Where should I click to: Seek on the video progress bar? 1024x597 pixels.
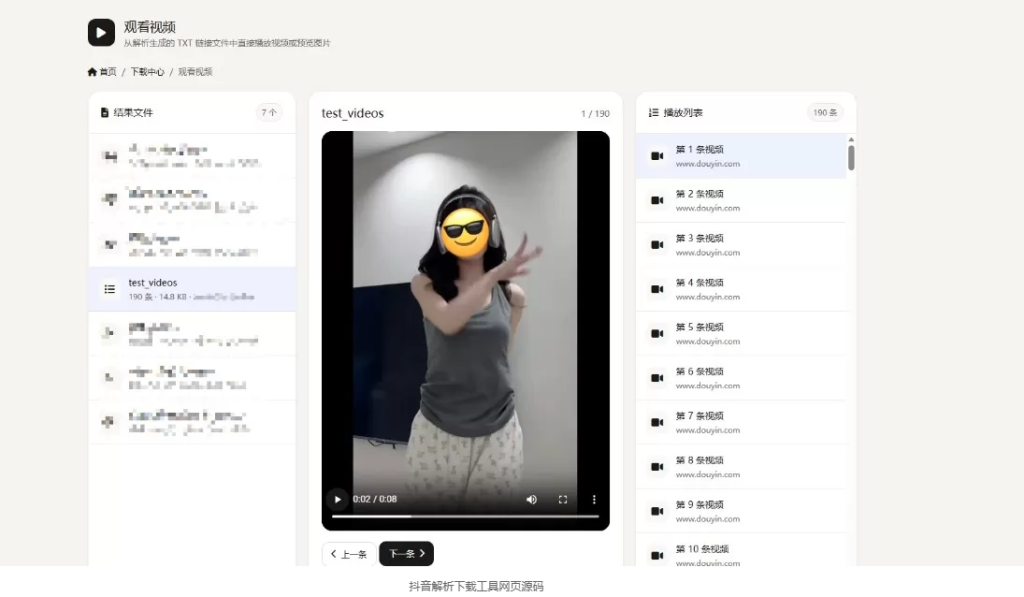coord(465,516)
